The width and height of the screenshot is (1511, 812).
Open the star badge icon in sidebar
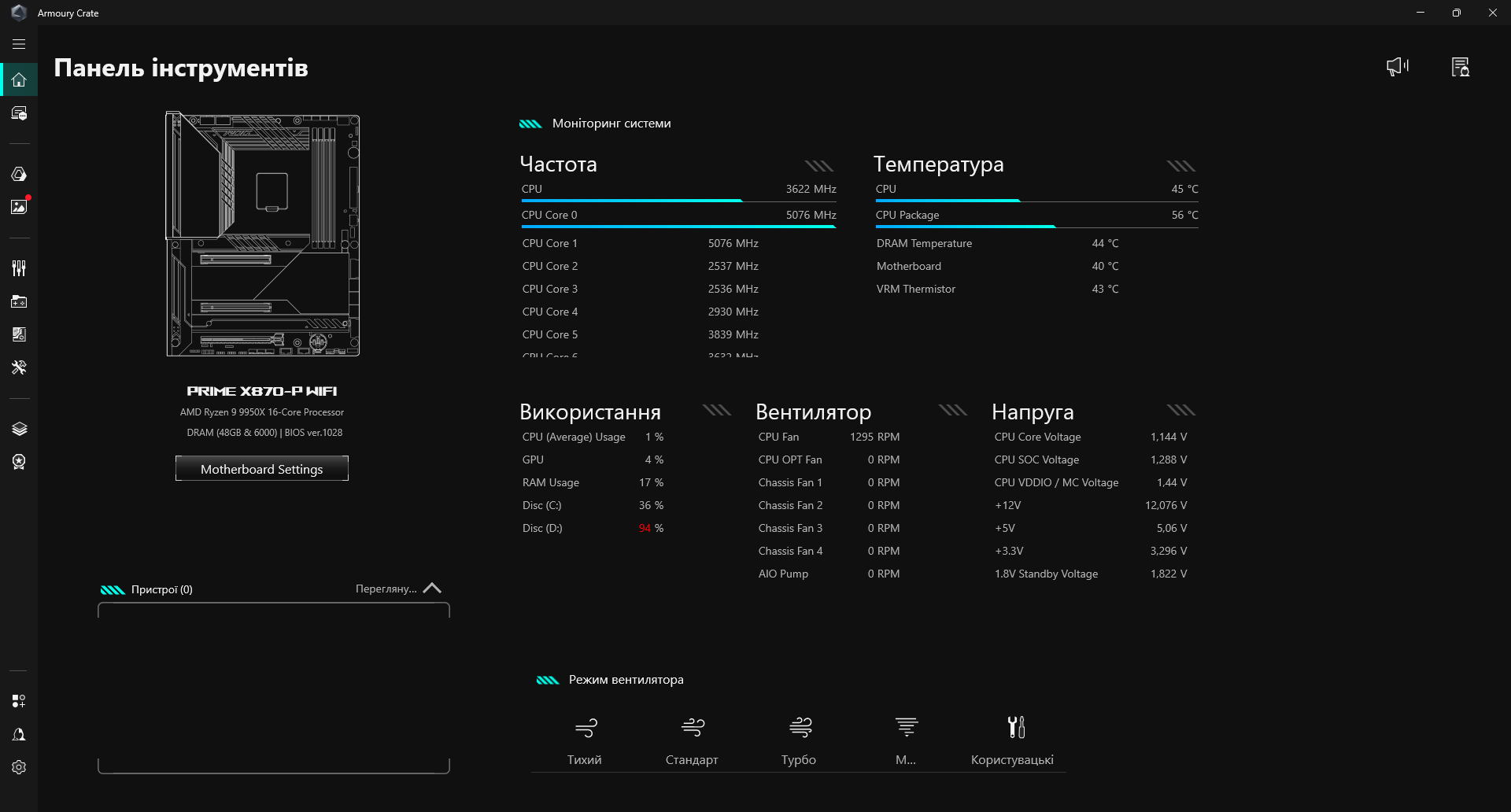[19, 462]
